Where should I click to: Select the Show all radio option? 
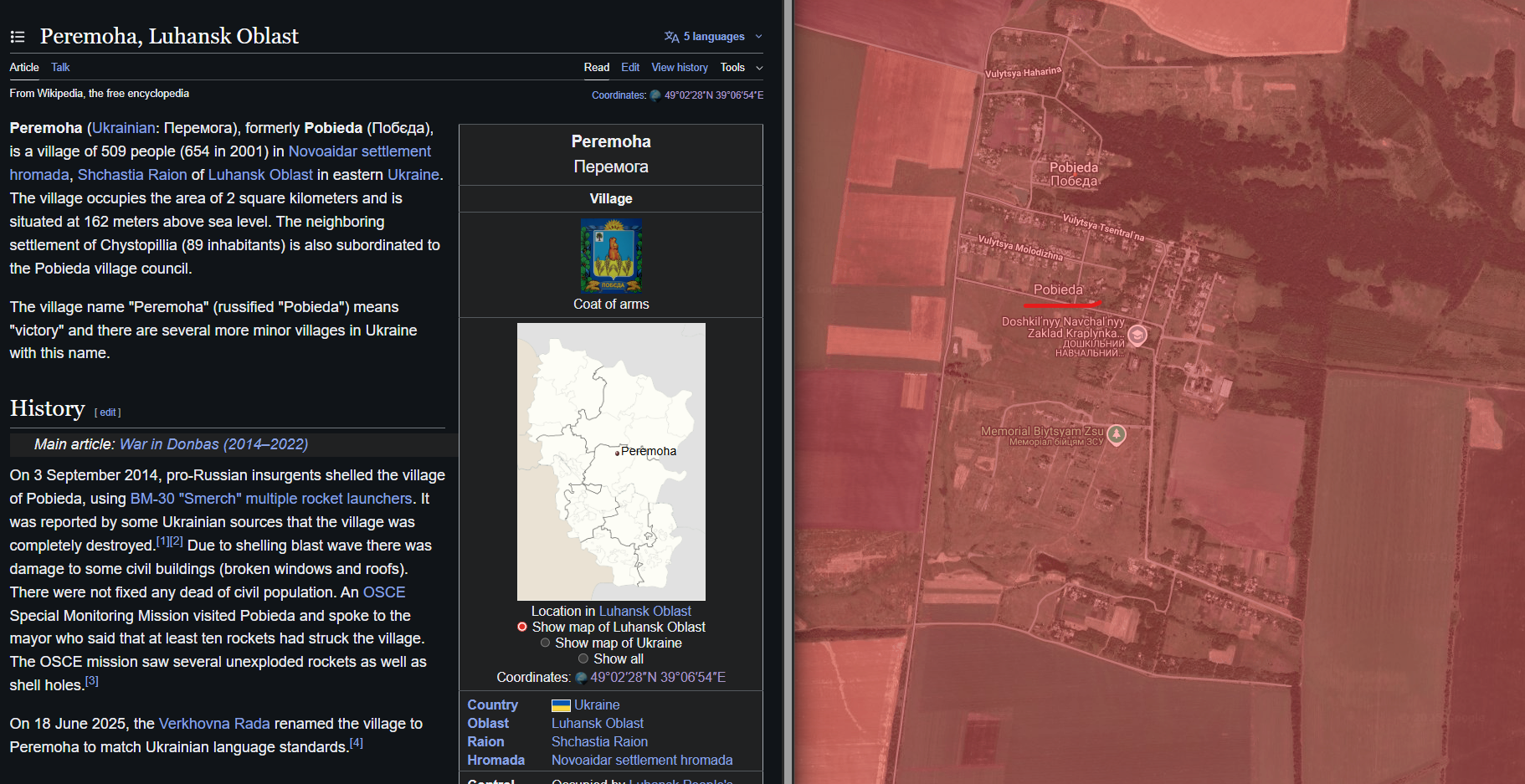pyautogui.click(x=583, y=659)
